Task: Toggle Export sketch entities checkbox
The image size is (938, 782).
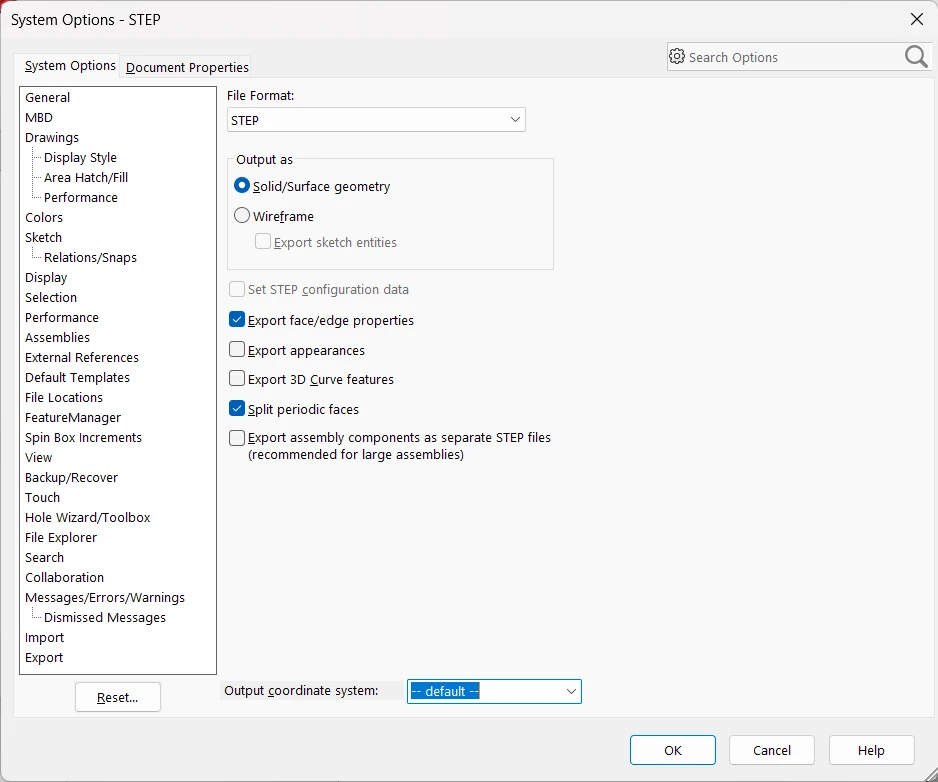Action: [263, 241]
